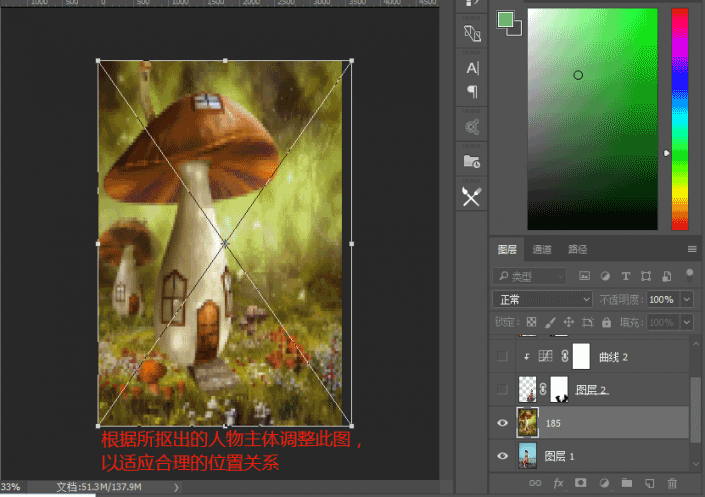Click the 33% zoom level field
This screenshot has width=705, height=497.
pyautogui.click(x=11, y=487)
